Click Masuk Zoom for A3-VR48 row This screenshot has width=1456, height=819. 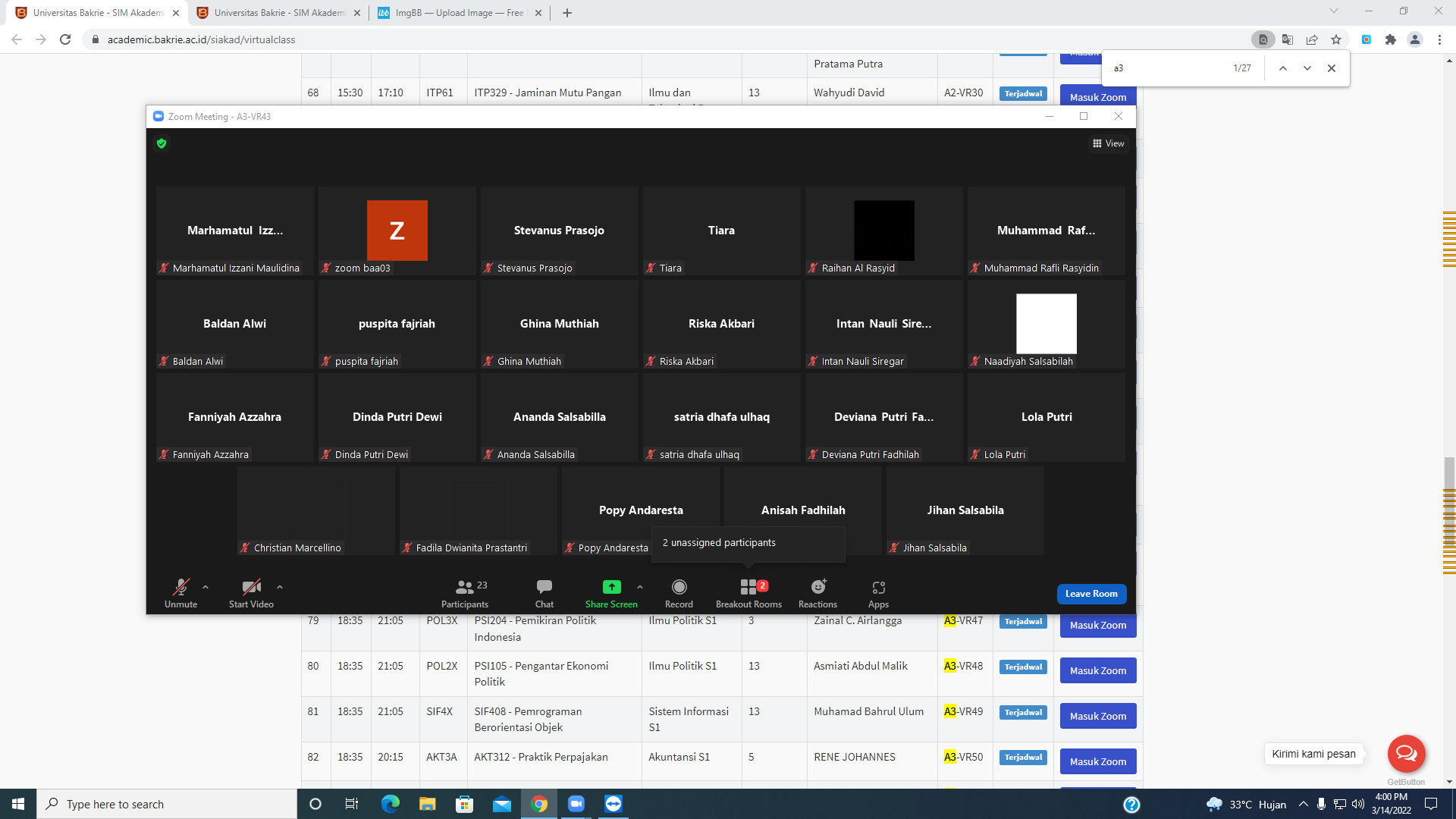[1098, 671]
